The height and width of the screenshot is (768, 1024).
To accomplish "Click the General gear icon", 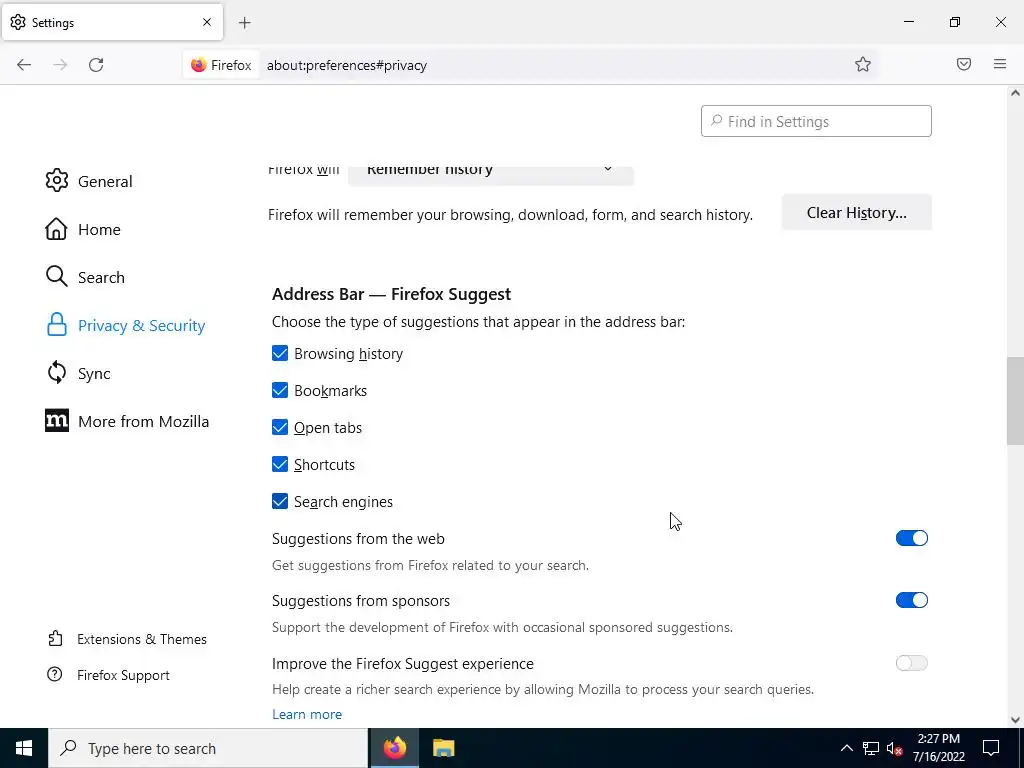I will tap(57, 181).
